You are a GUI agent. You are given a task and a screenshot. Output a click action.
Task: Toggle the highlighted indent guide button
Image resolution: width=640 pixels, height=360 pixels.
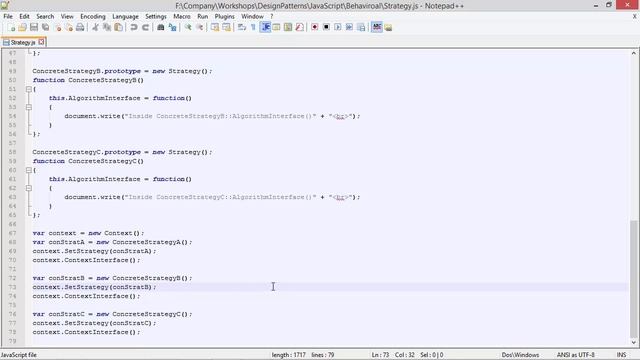tap(265, 27)
